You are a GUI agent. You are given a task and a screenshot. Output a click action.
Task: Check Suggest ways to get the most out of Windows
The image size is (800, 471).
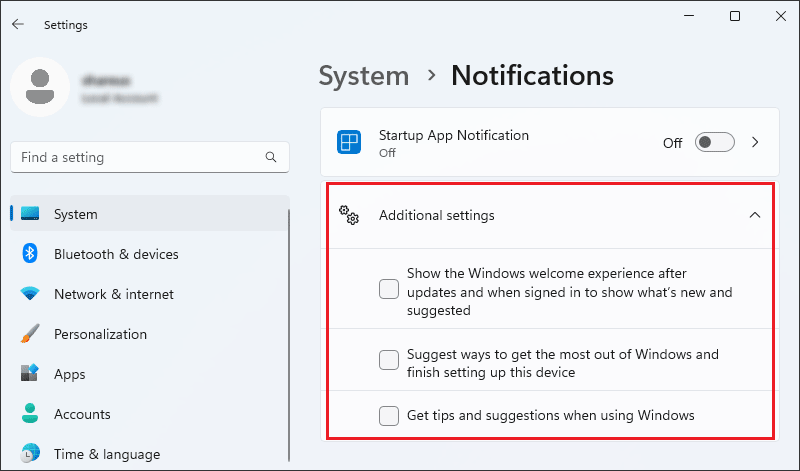click(x=389, y=360)
